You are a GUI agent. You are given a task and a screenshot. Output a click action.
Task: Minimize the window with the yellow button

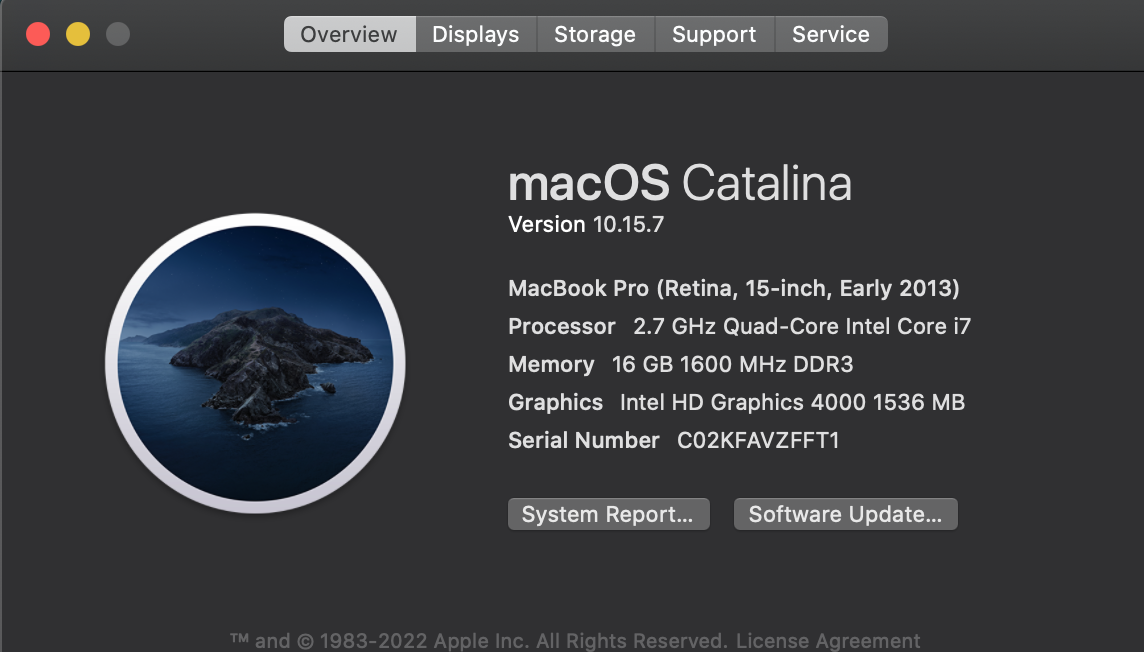point(78,34)
